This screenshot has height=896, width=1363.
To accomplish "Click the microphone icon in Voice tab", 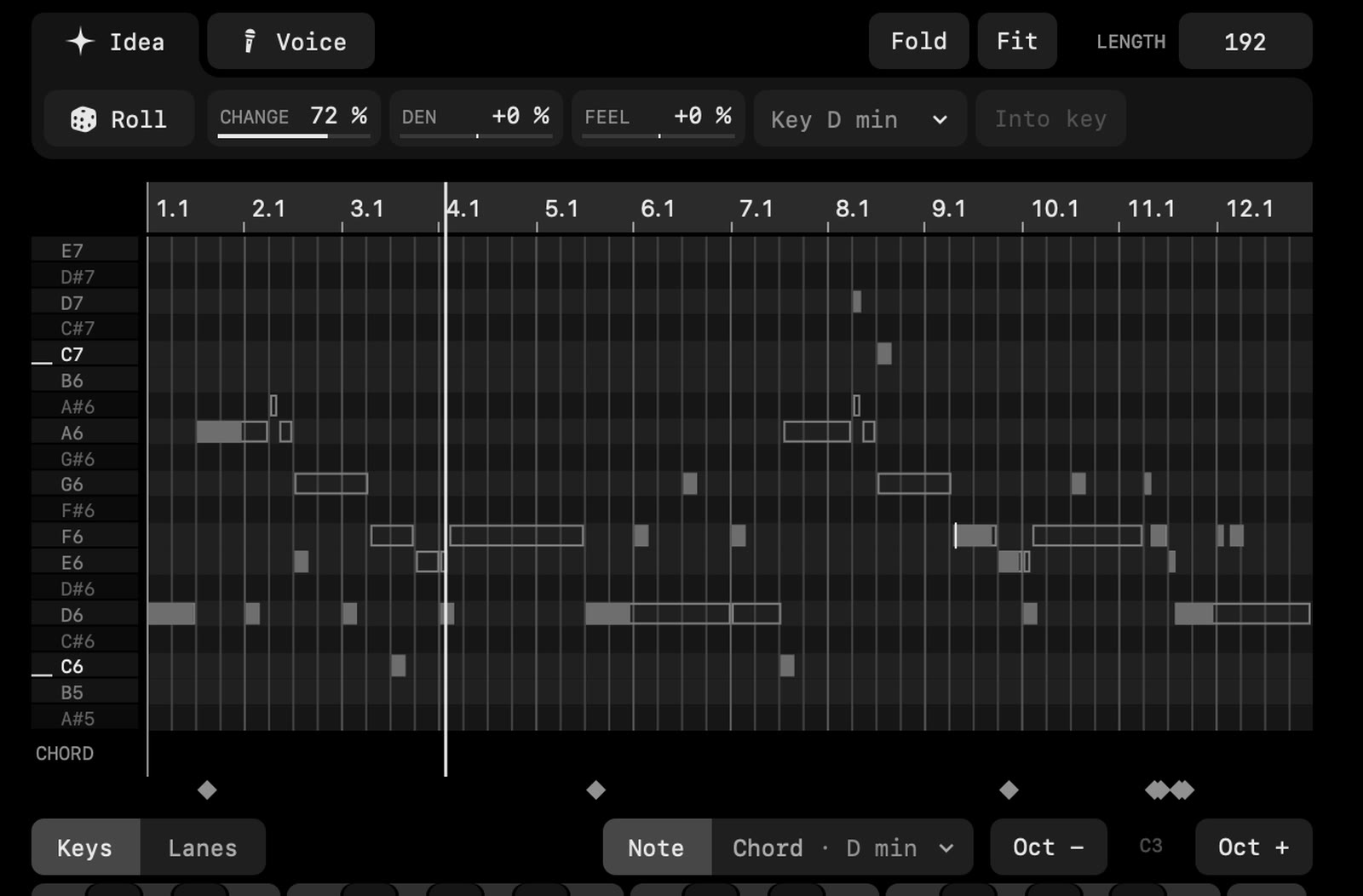I will pos(250,42).
